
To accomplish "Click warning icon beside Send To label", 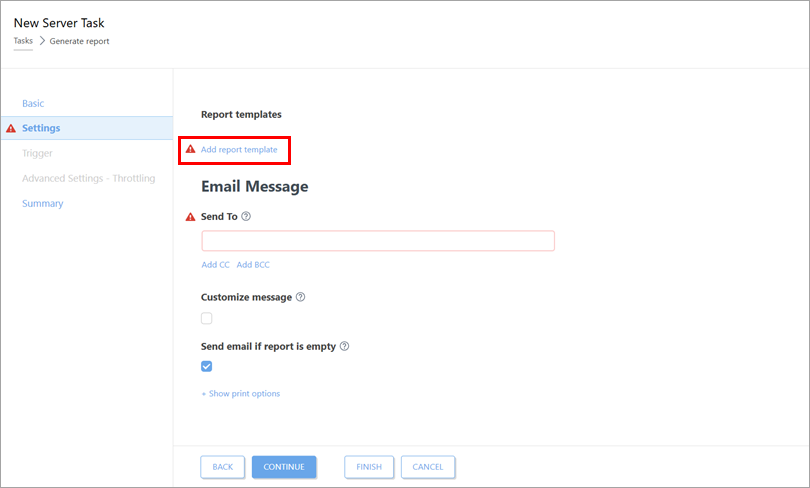I will click(x=190, y=216).
